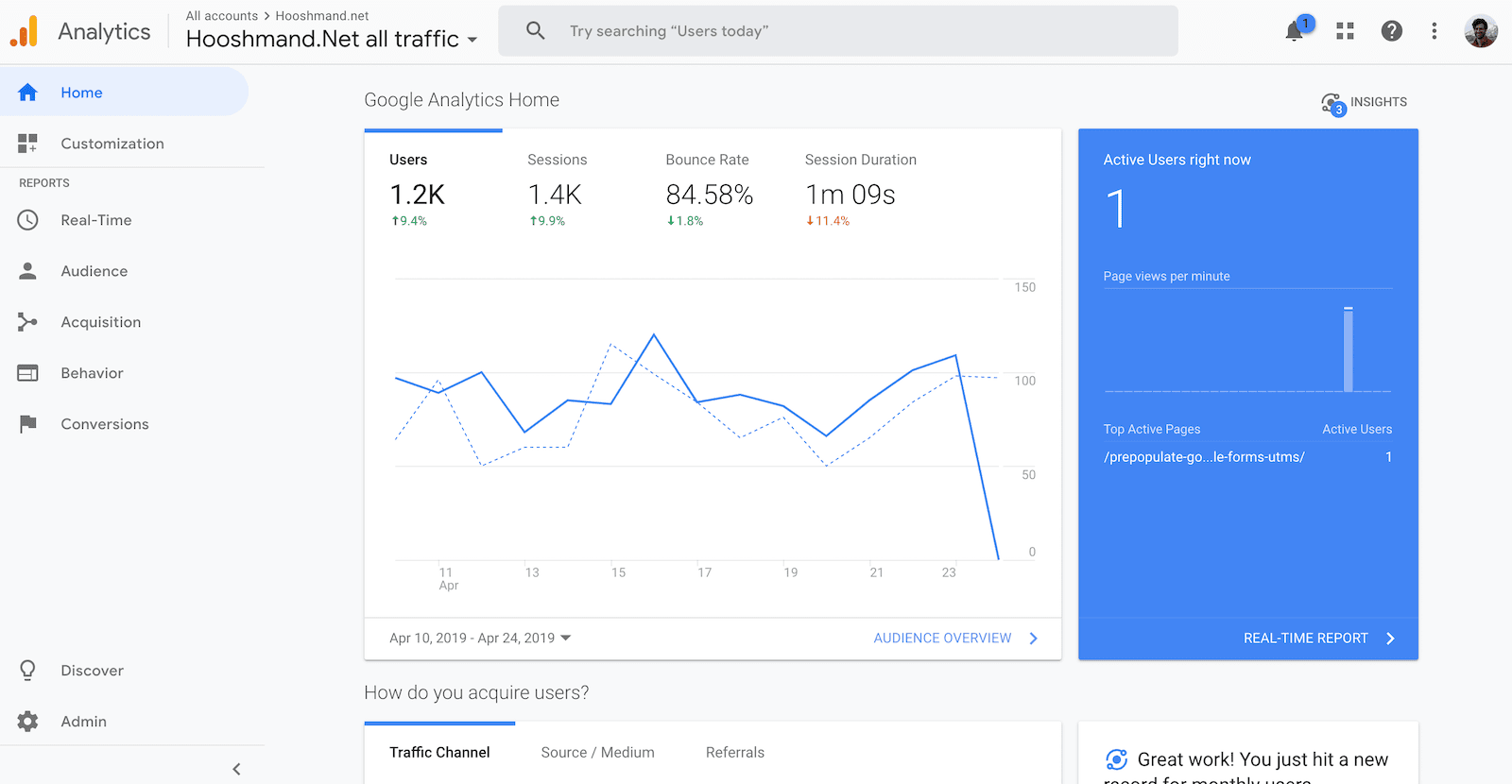This screenshot has width=1512, height=784.
Task: Open the Hooshmand.Net all traffic view selector
Action: [x=331, y=39]
